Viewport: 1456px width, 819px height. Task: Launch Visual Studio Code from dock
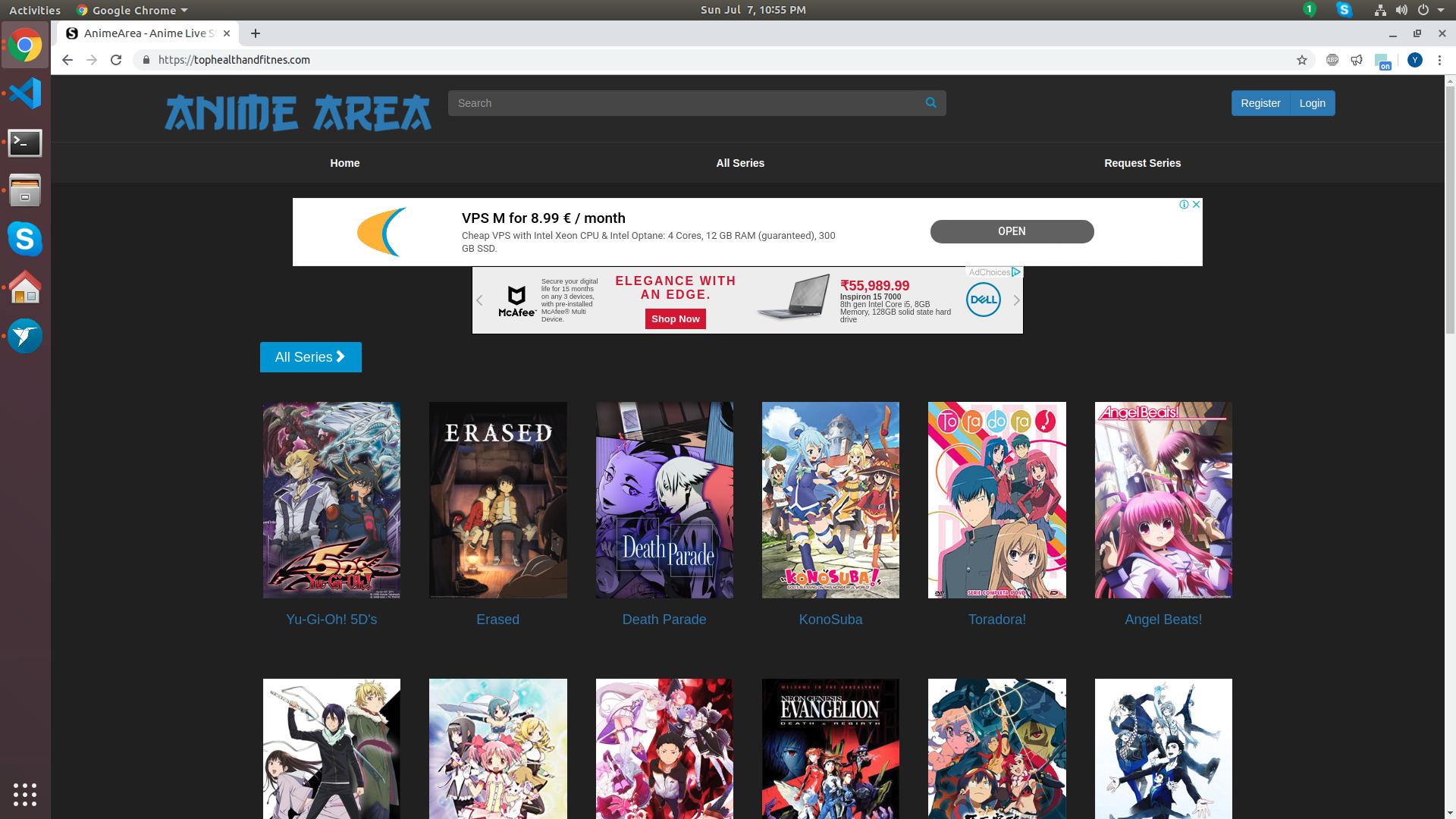[25, 93]
